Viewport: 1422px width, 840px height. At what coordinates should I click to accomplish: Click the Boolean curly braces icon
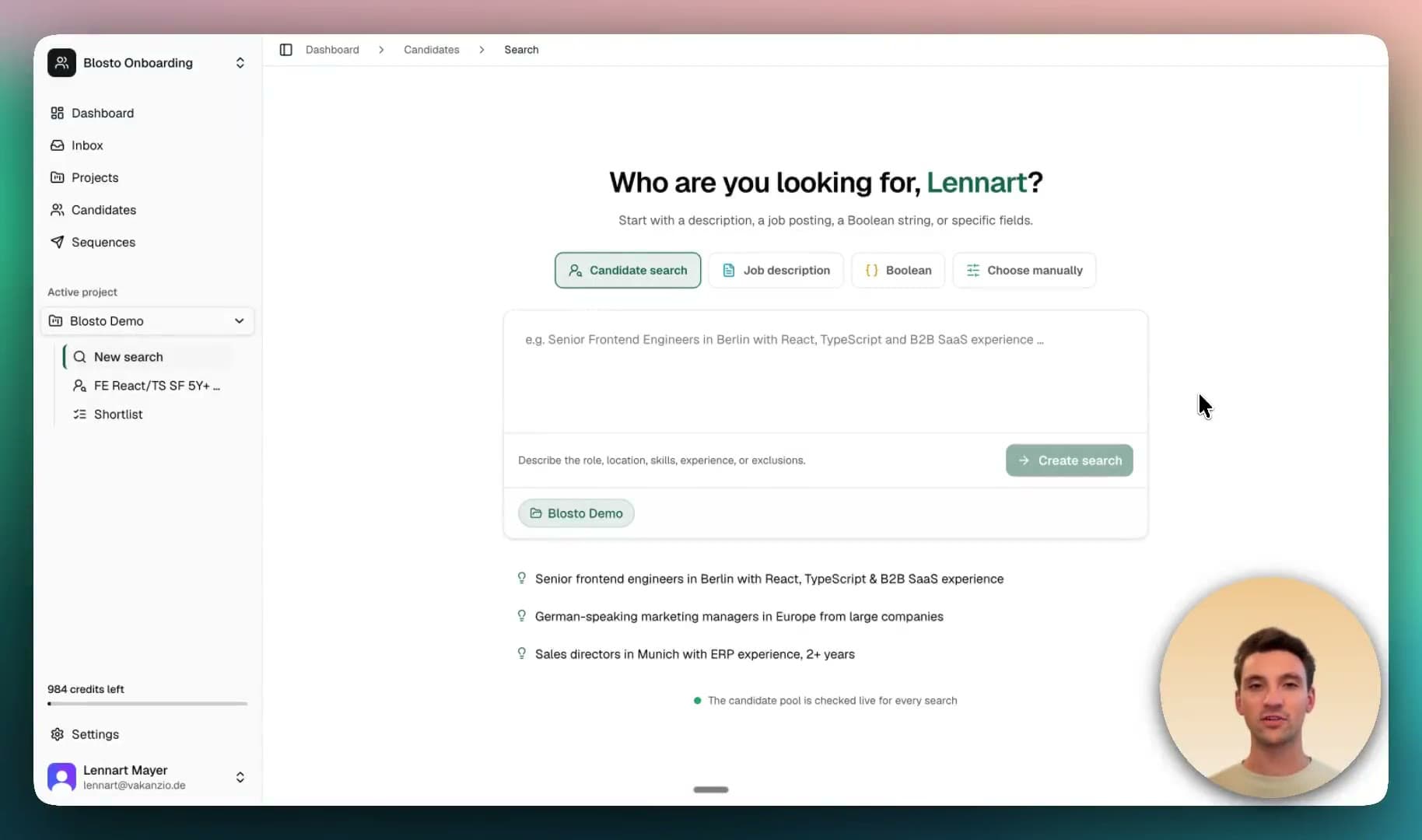(872, 270)
